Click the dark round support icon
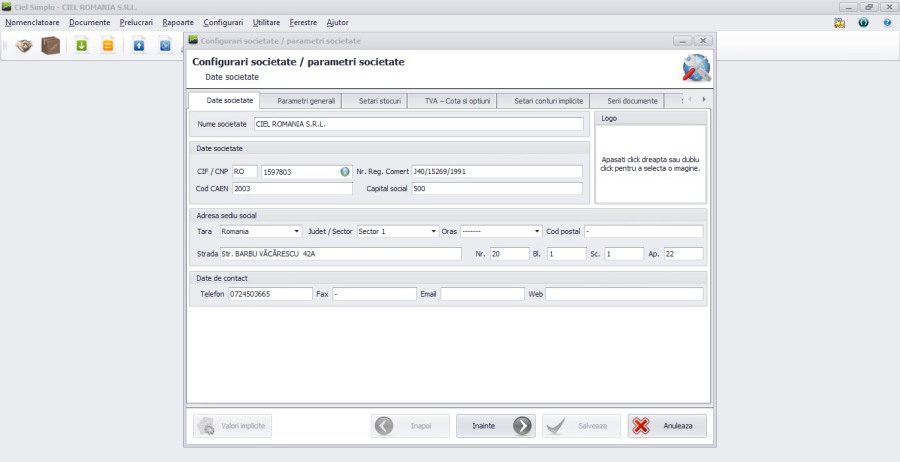The height and width of the screenshot is (462, 900). pyautogui.click(x=864, y=22)
